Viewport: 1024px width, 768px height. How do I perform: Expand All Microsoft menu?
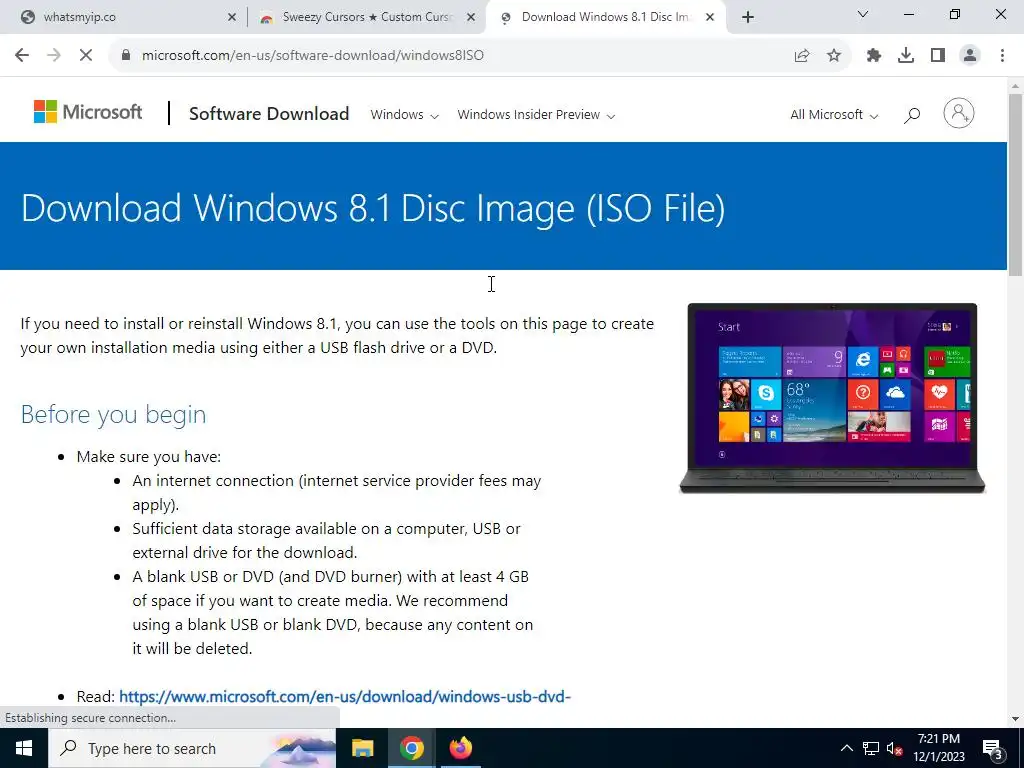click(x=834, y=115)
